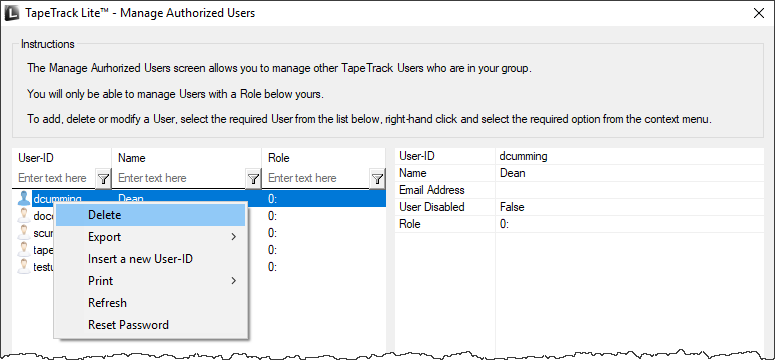Click the dcumming user avatar icon
The width and height of the screenshot is (775, 360).
(23, 199)
